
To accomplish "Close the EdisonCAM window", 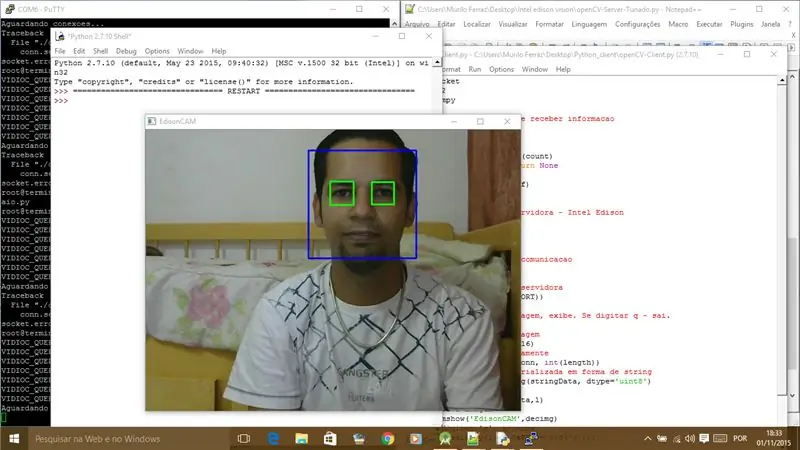I will pos(507,121).
